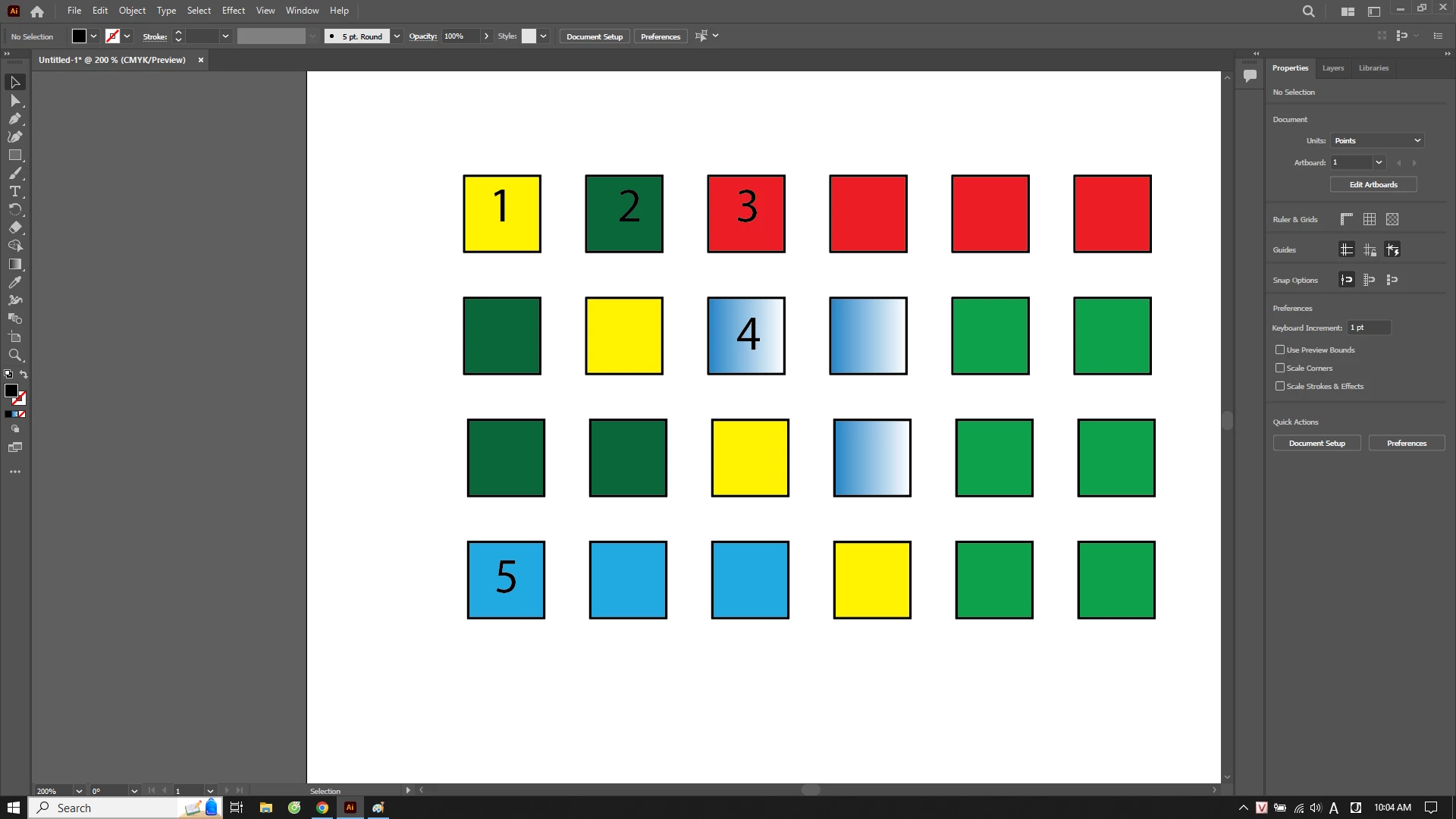
Task: Pick the Eyedropper tool
Action: pyautogui.click(x=14, y=283)
